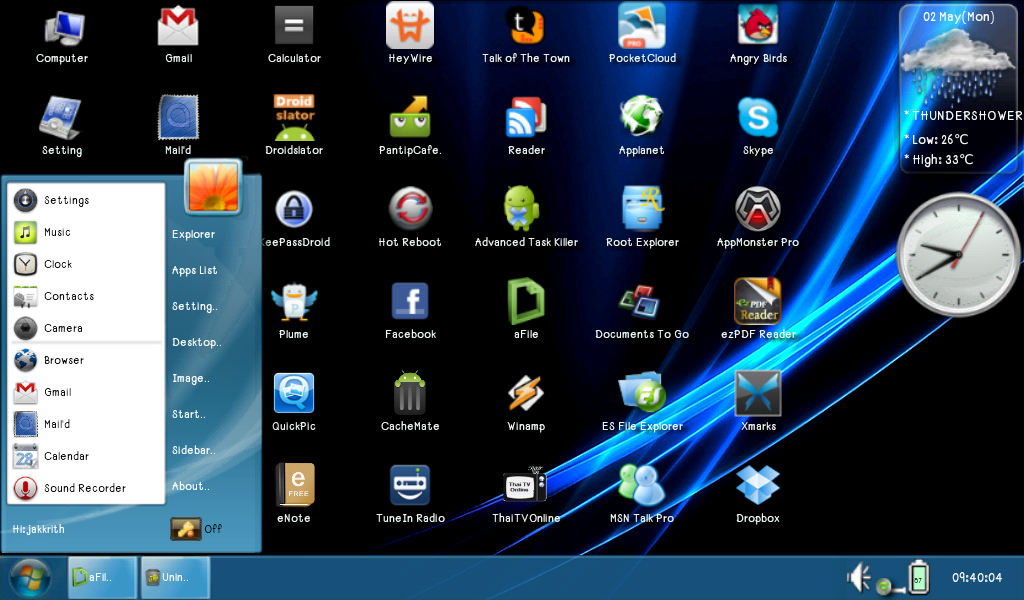
Task: Launch Sound Recorder from start menu
Action: (x=86, y=488)
